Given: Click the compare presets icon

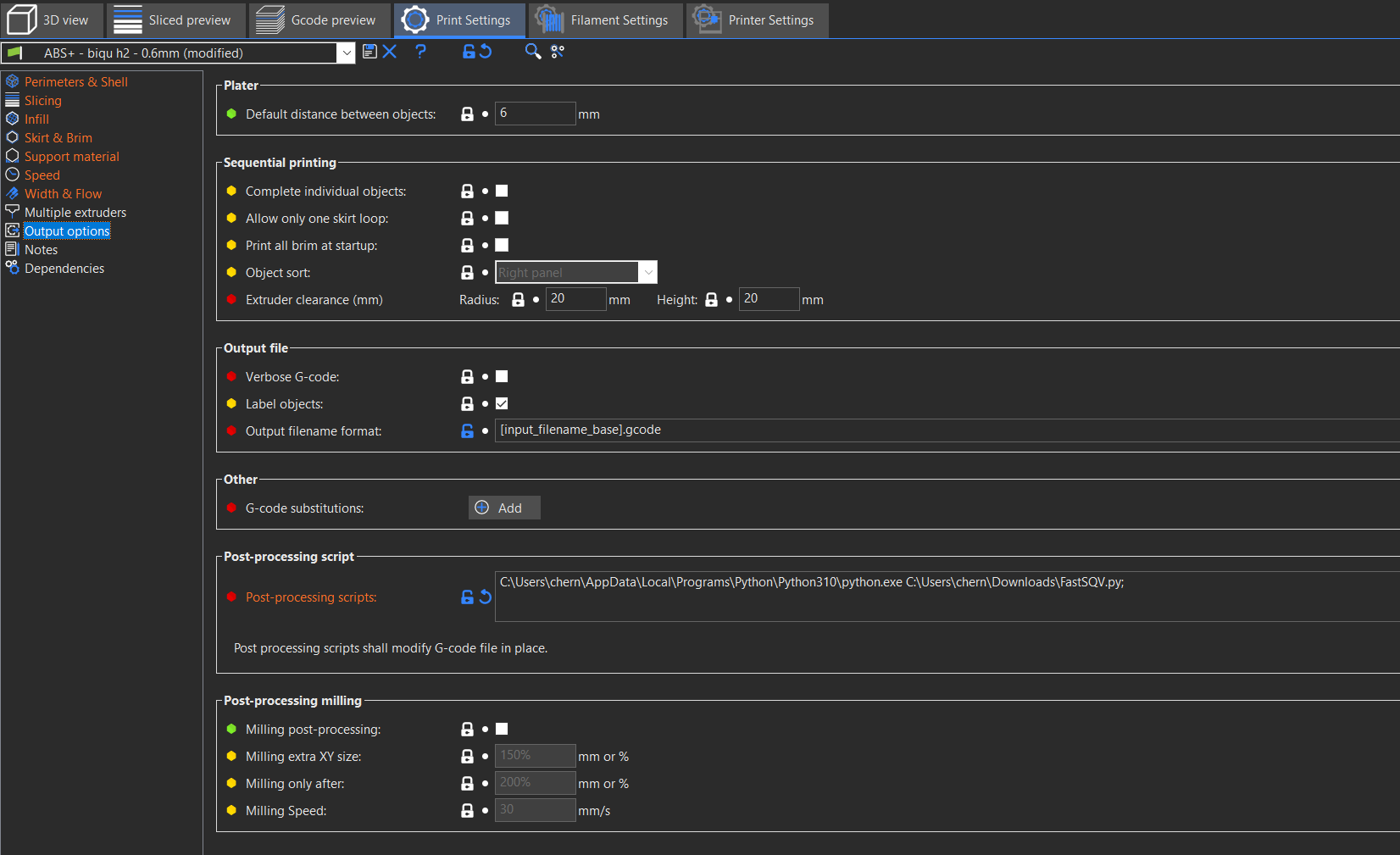Looking at the screenshot, I should [558, 52].
